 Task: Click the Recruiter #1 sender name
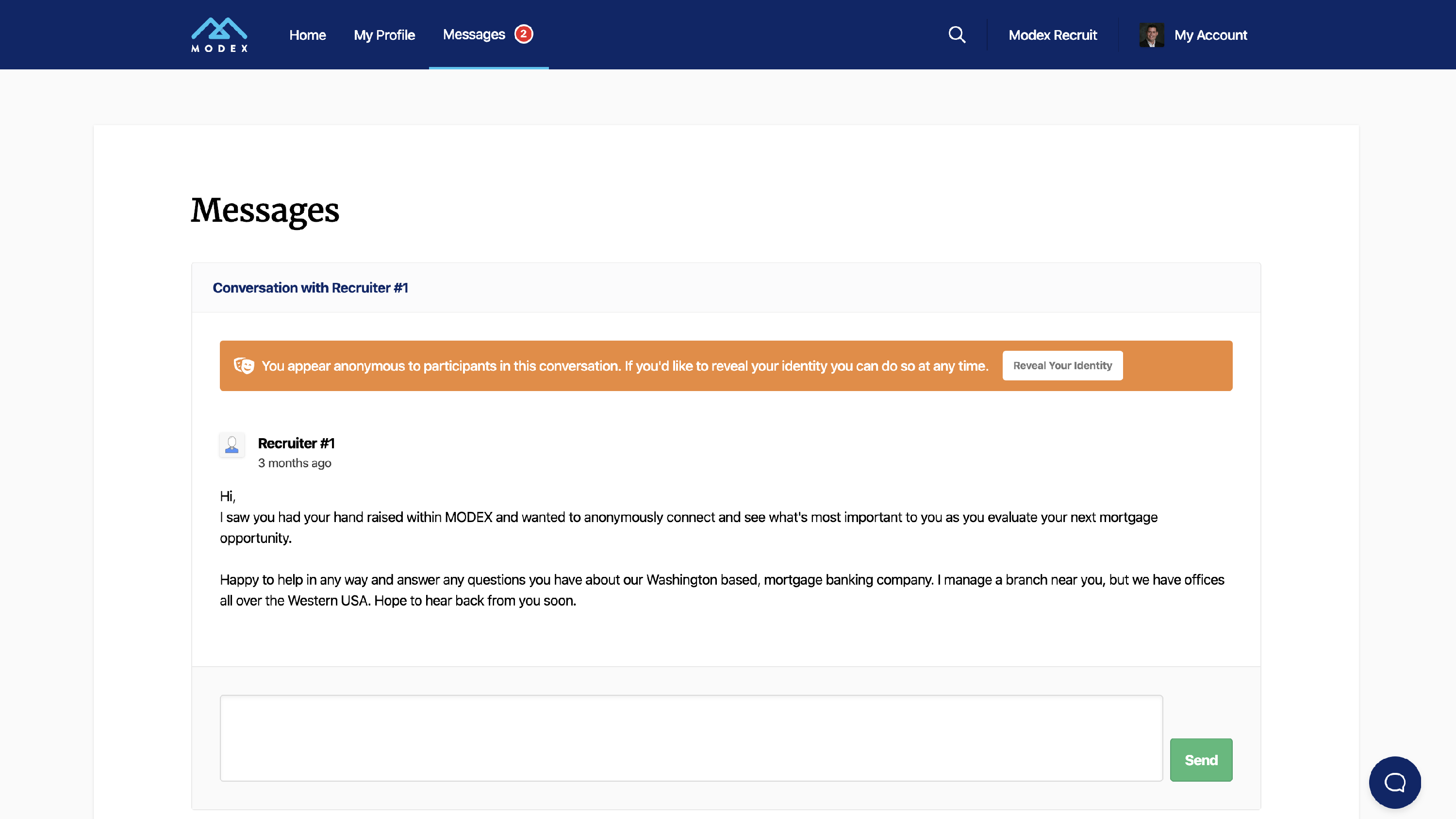[x=296, y=443]
